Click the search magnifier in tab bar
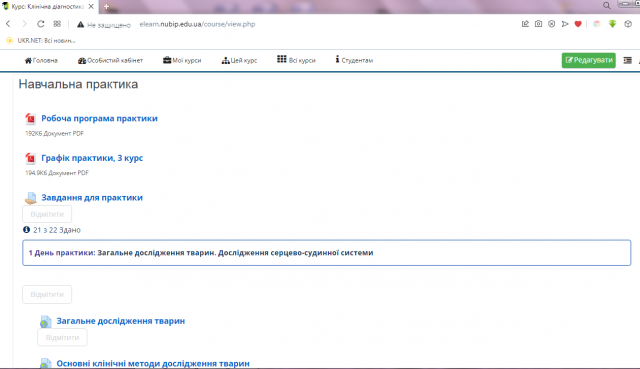Image resolution: width=640 pixels, height=369 pixels. (607, 6)
